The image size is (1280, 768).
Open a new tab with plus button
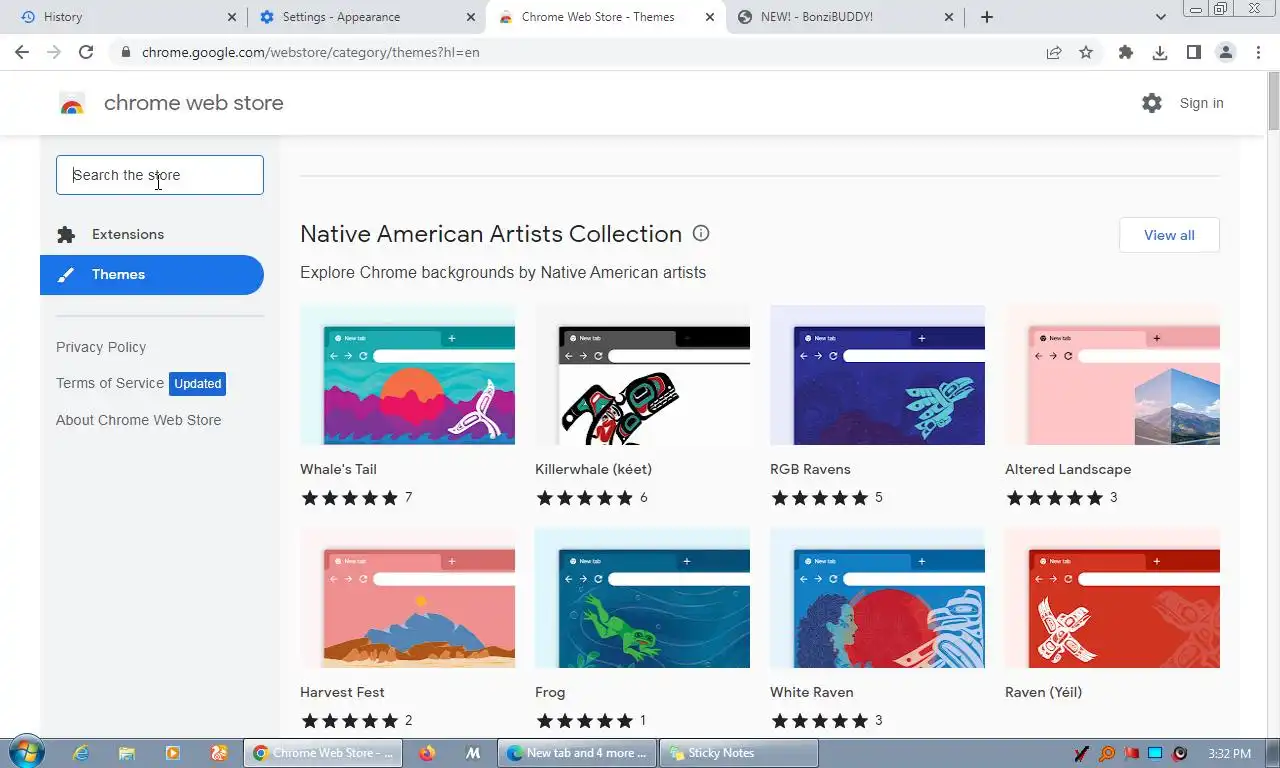click(x=987, y=17)
